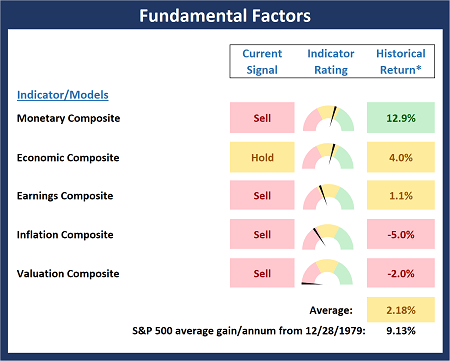Click the Inflation Composite gauge icon
Screen dimensions: 450x361
pos(328,237)
